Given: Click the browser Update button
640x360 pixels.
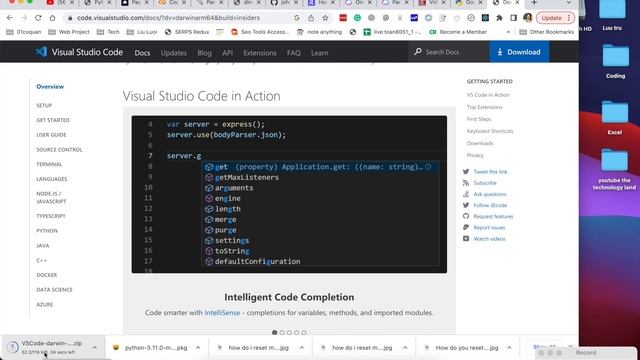Looking at the screenshot, I should click(555, 18).
